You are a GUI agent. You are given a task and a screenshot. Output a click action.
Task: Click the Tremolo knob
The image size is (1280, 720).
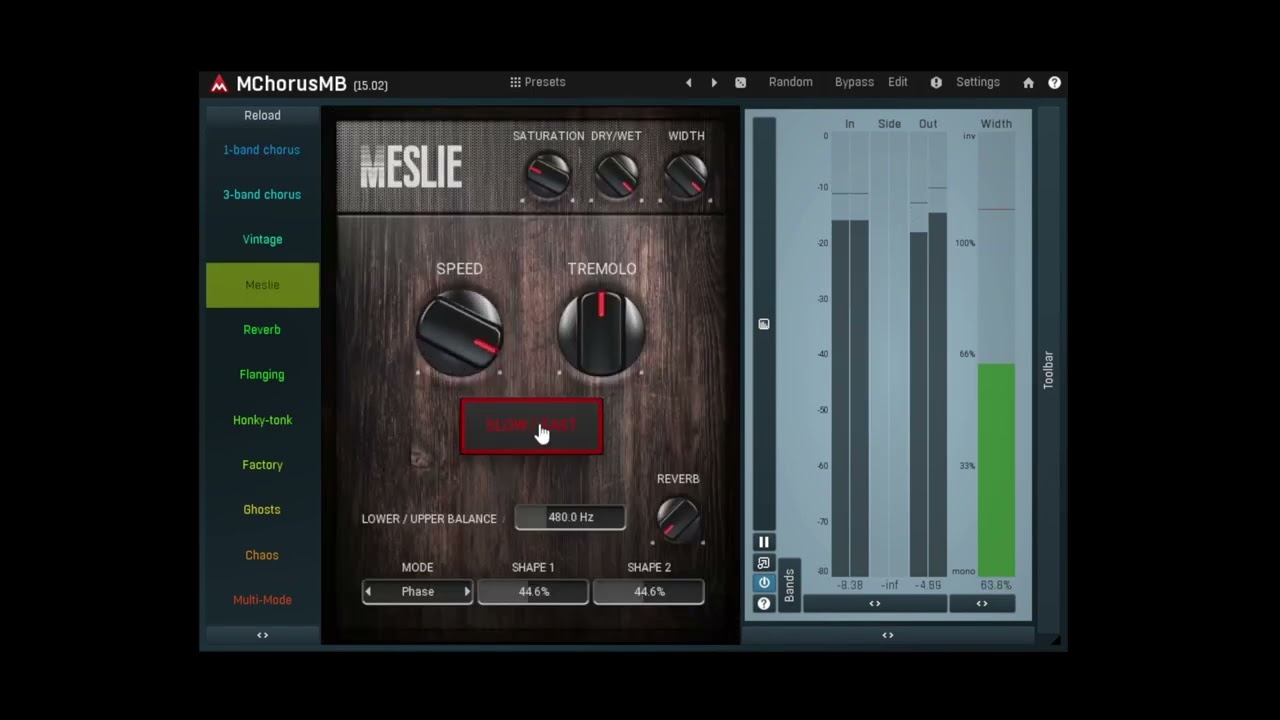tap(601, 333)
